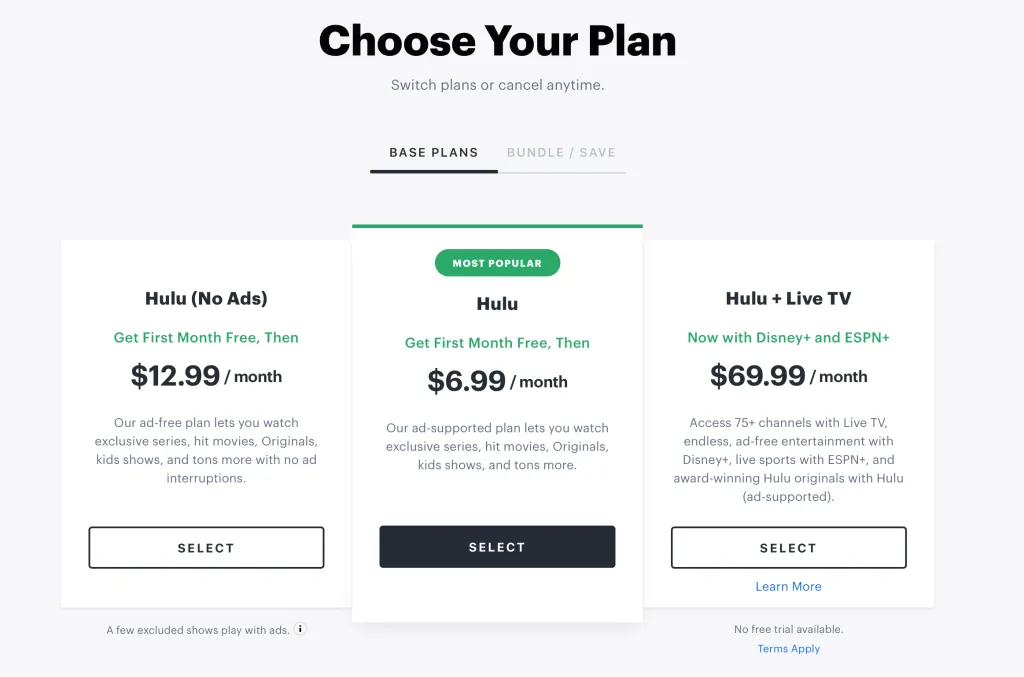Click the No free trial available note
This screenshot has height=677, width=1024.
pyautogui.click(x=788, y=629)
